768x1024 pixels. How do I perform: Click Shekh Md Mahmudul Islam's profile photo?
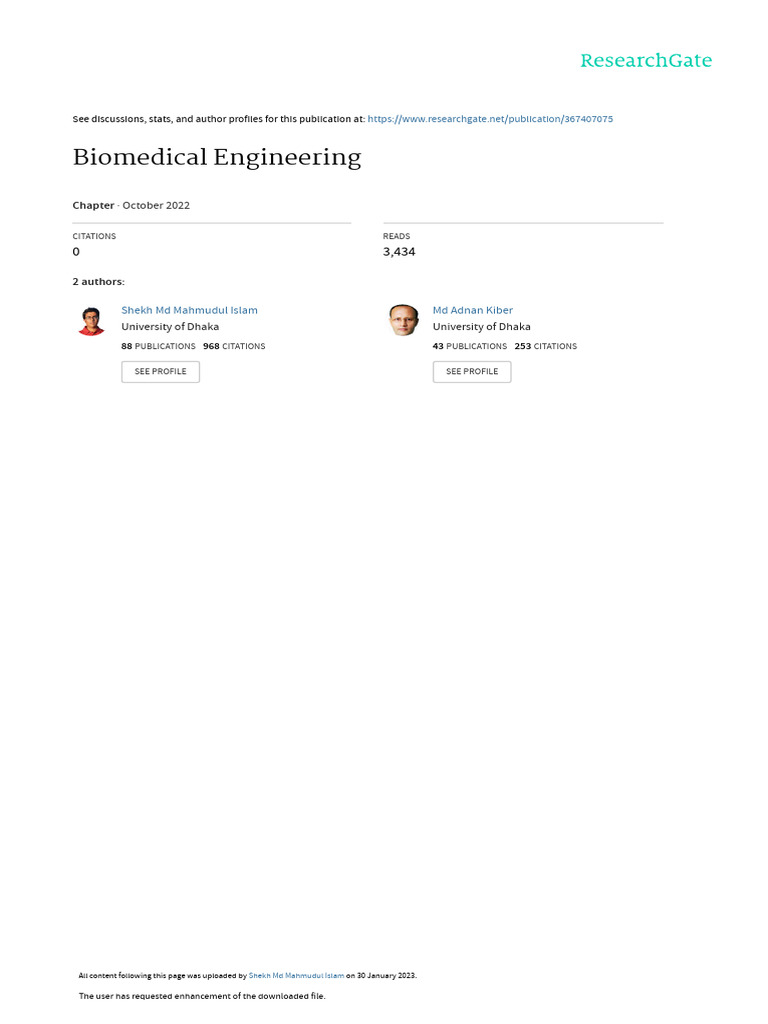pyautogui.click(x=91, y=321)
